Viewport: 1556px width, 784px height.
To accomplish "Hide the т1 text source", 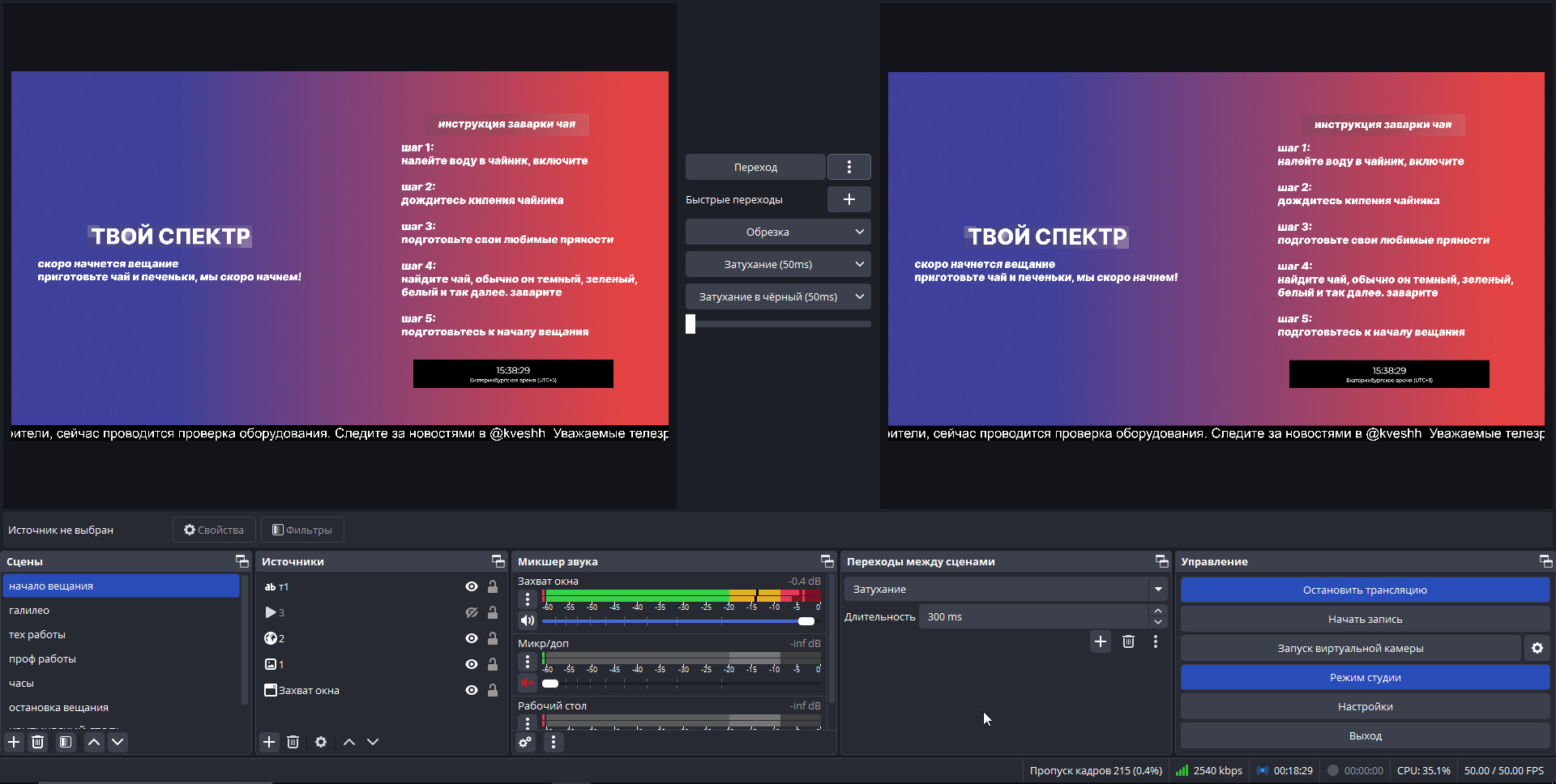I will pos(471,586).
